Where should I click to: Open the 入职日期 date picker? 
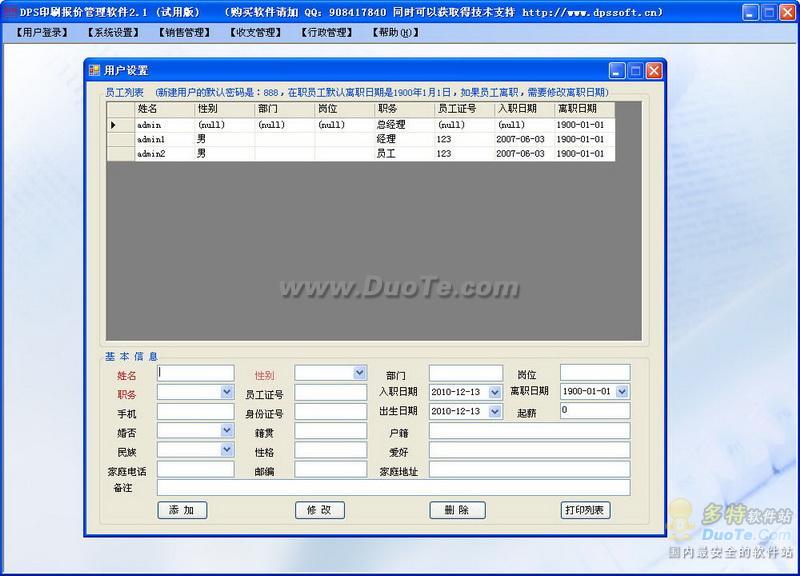pyautogui.click(x=495, y=392)
